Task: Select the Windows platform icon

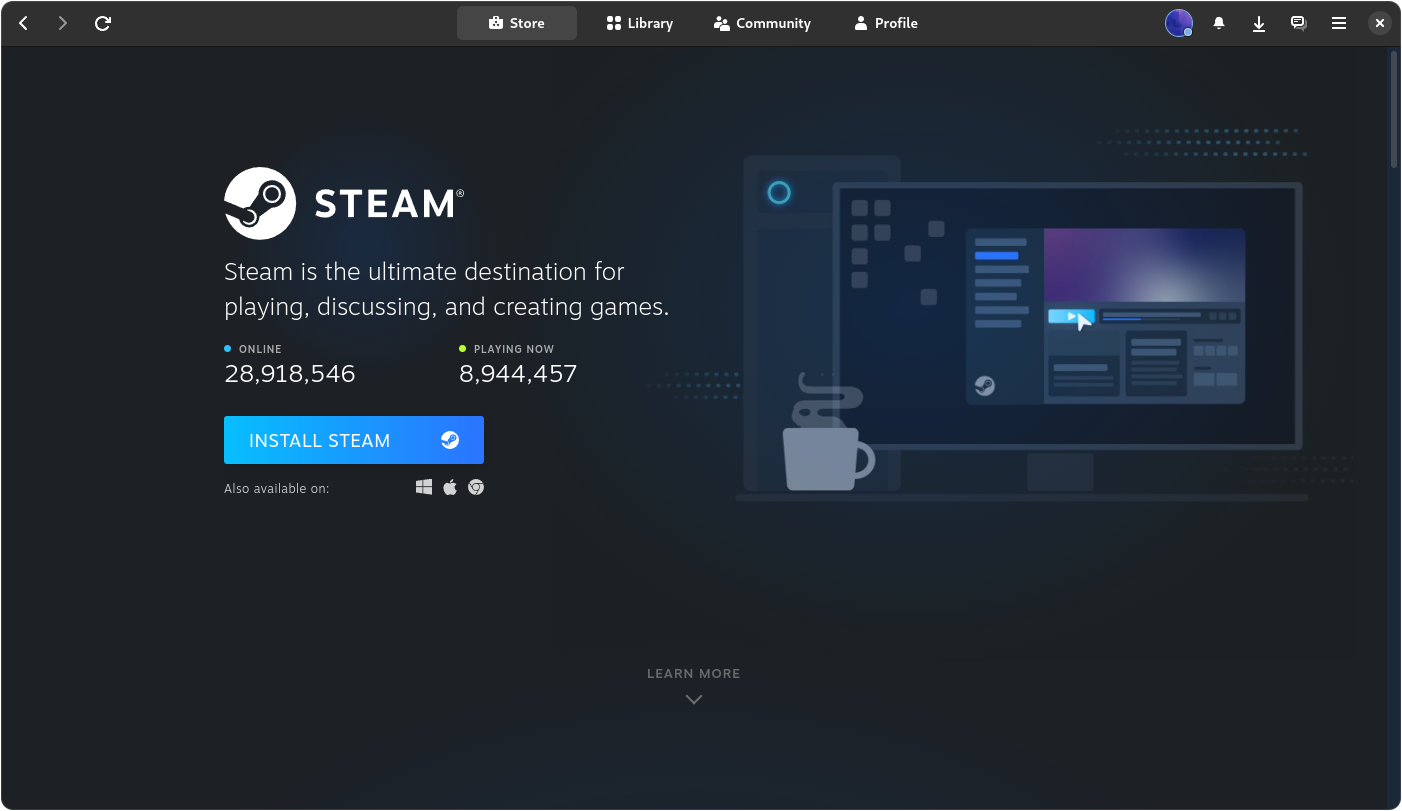Action: [x=424, y=487]
